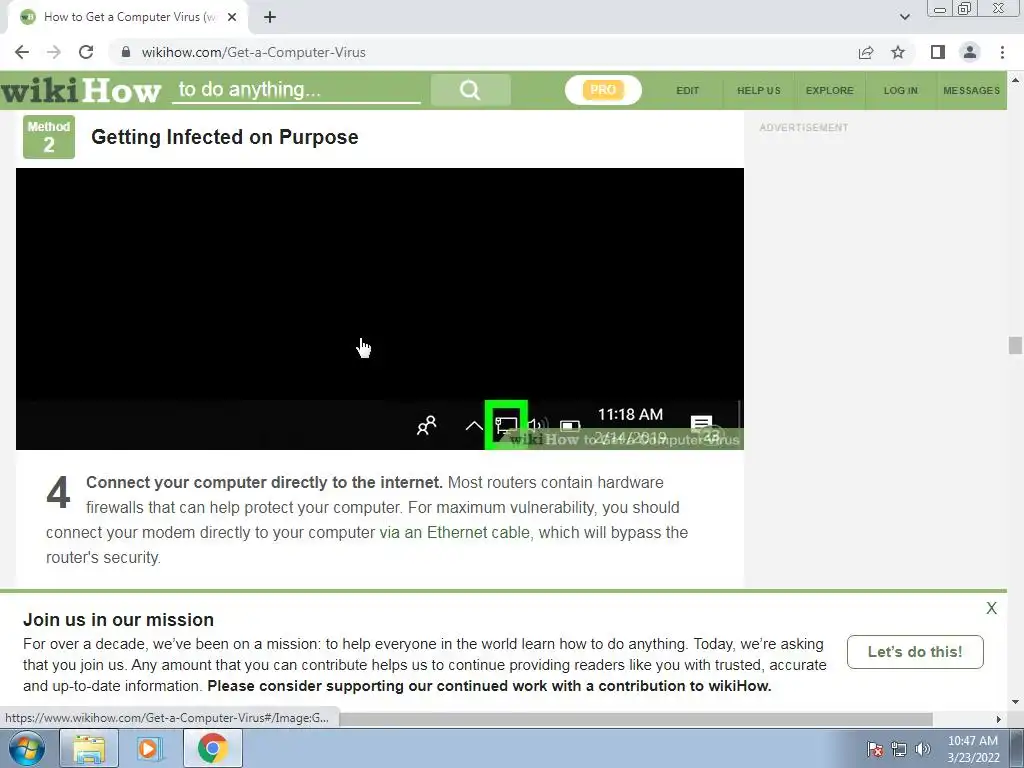Open MESSAGES in the header

pyautogui.click(x=971, y=90)
